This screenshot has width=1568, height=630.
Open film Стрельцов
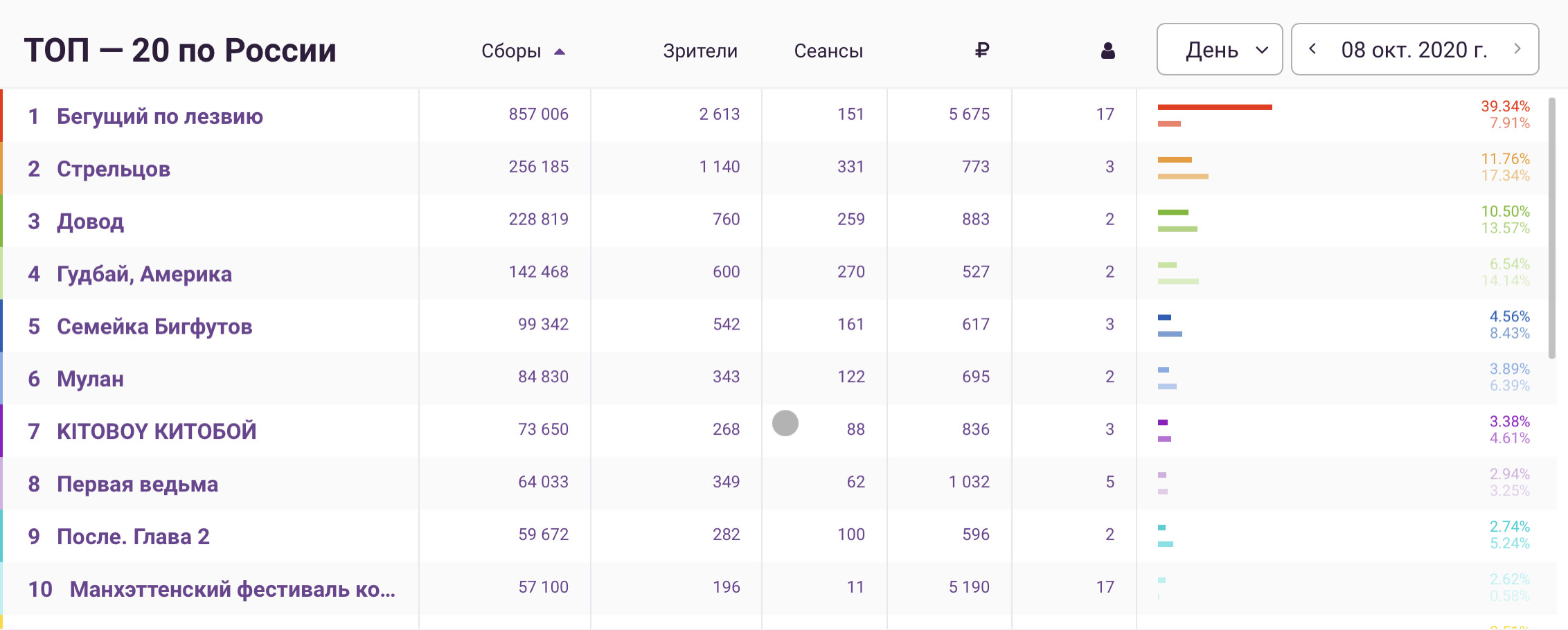click(x=114, y=169)
